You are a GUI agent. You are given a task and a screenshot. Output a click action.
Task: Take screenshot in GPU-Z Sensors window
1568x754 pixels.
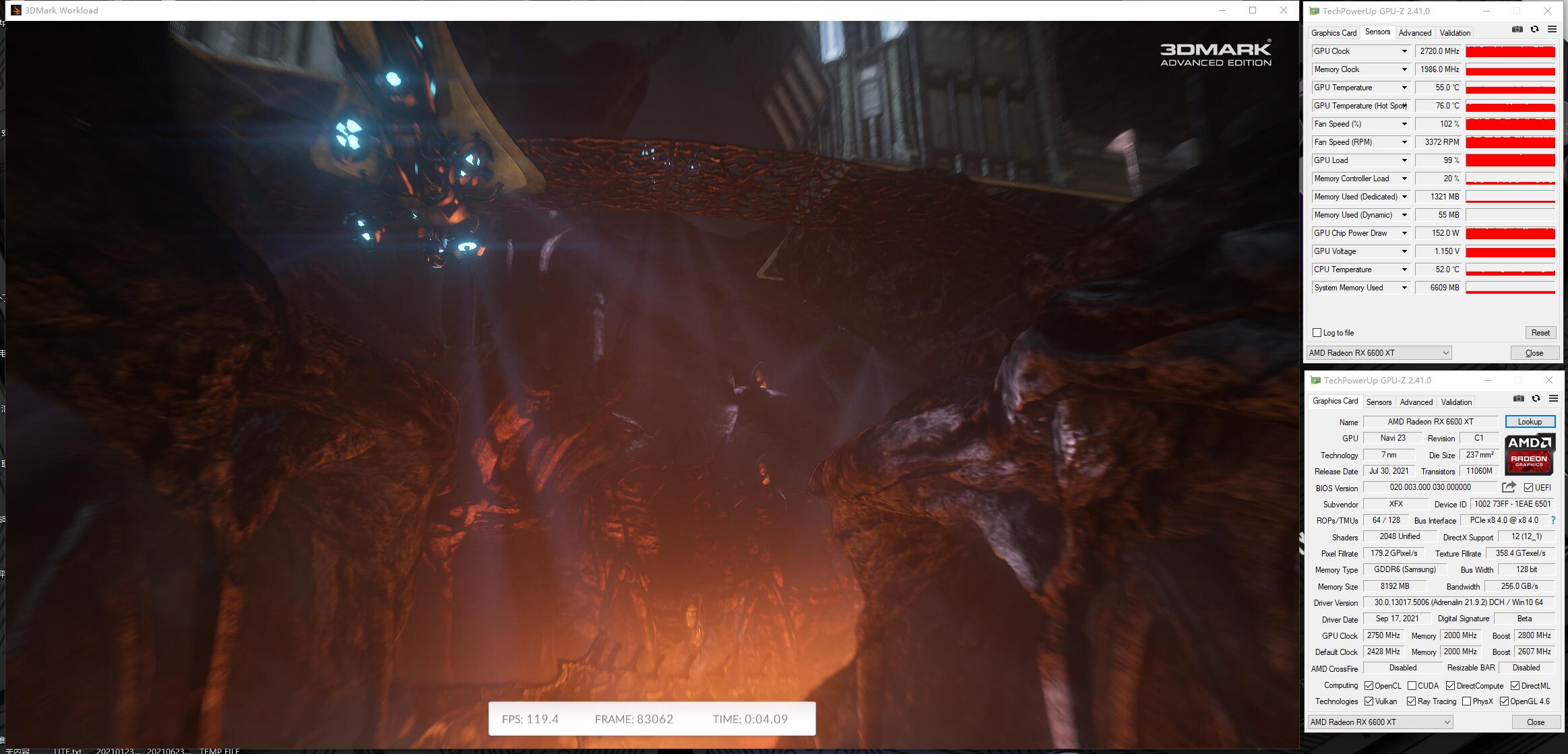click(x=1517, y=29)
